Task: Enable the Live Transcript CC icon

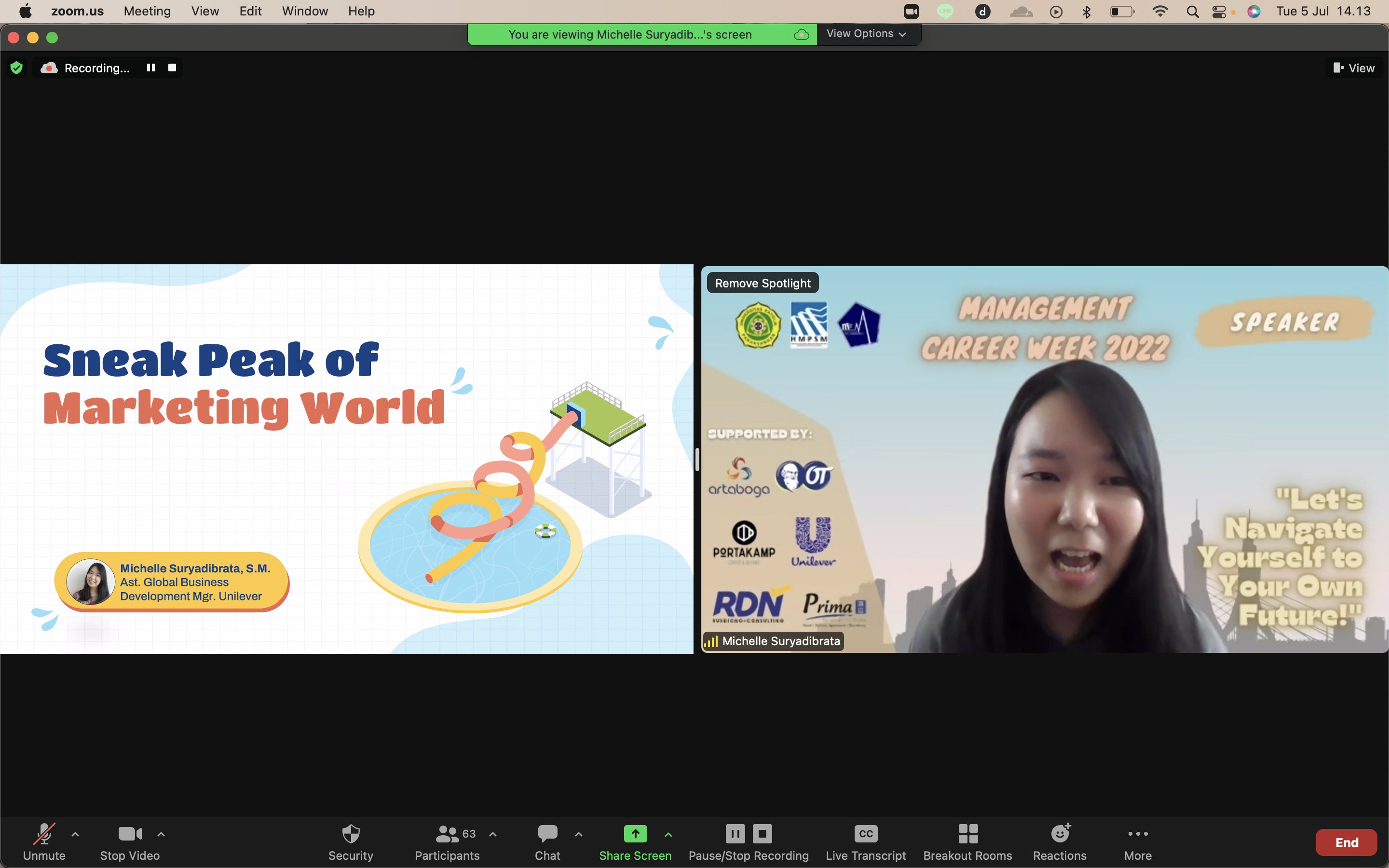Action: (866, 834)
